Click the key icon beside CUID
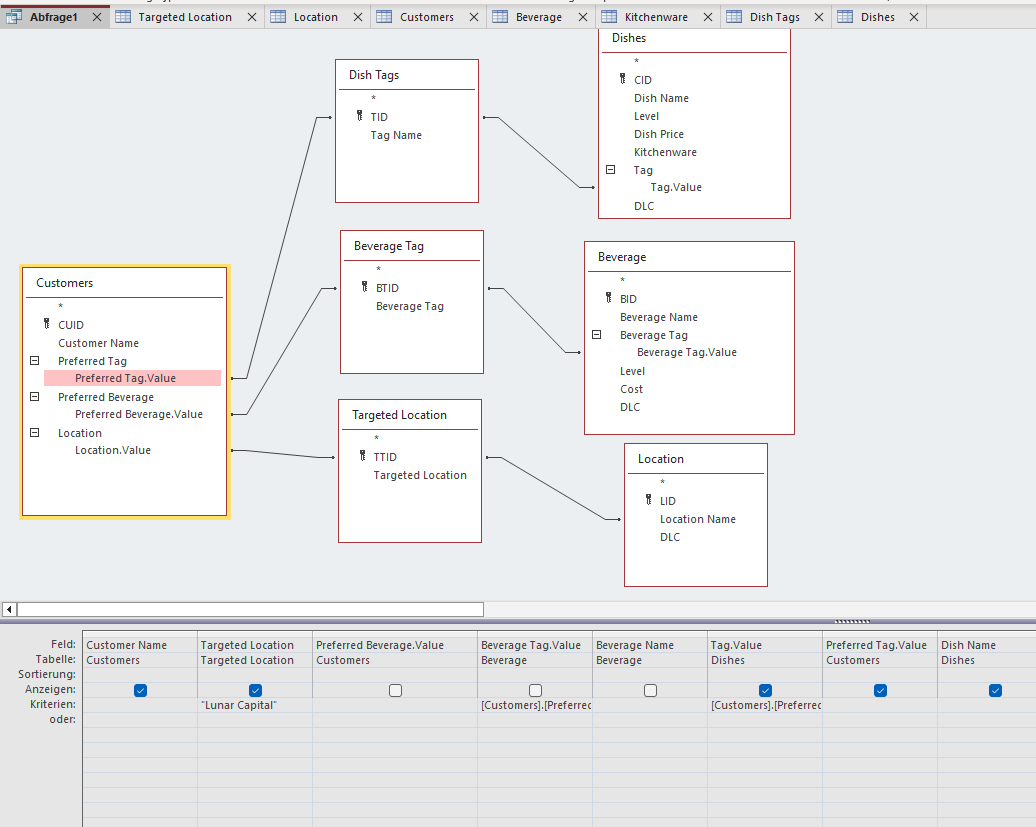Image resolution: width=1036 pixels, height=827 pixels. [x=46, y=324]
